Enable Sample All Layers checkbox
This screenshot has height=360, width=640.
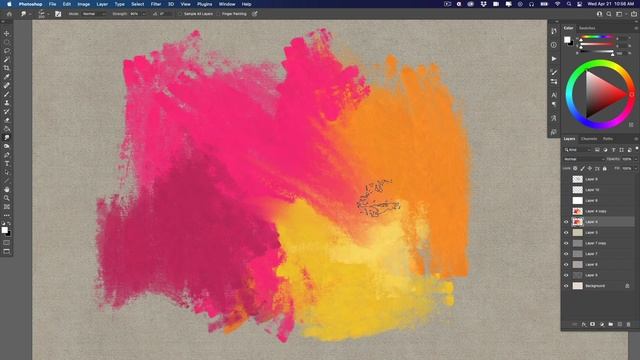[180, 14]
